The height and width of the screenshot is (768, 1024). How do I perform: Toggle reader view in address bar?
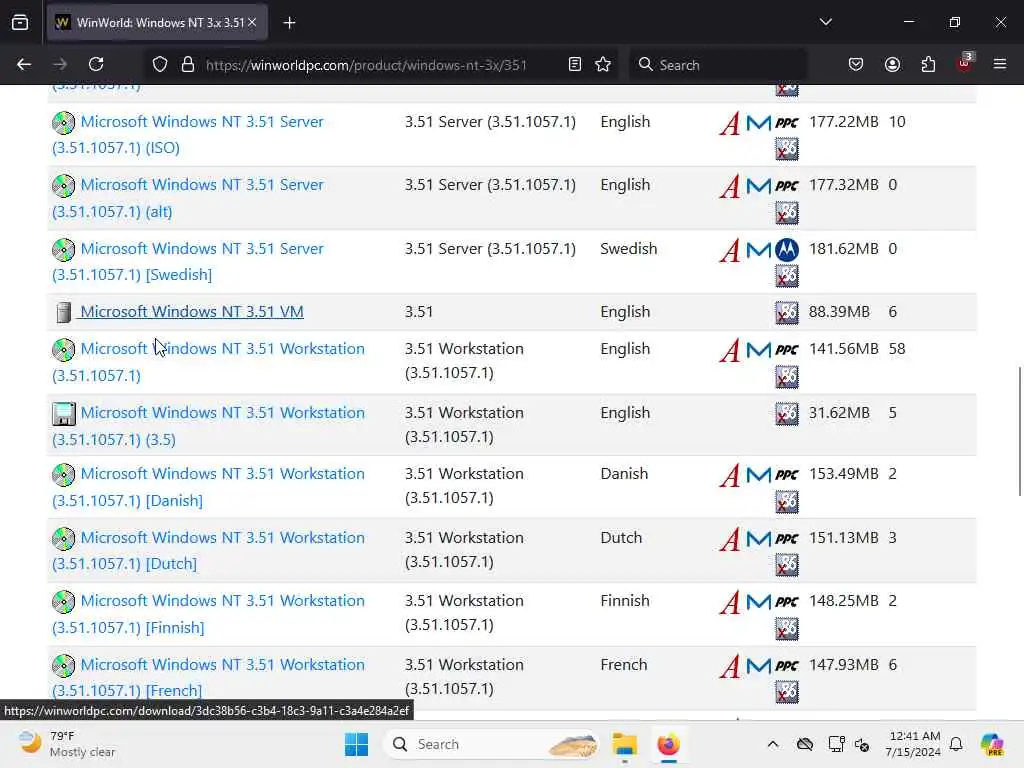575,64
